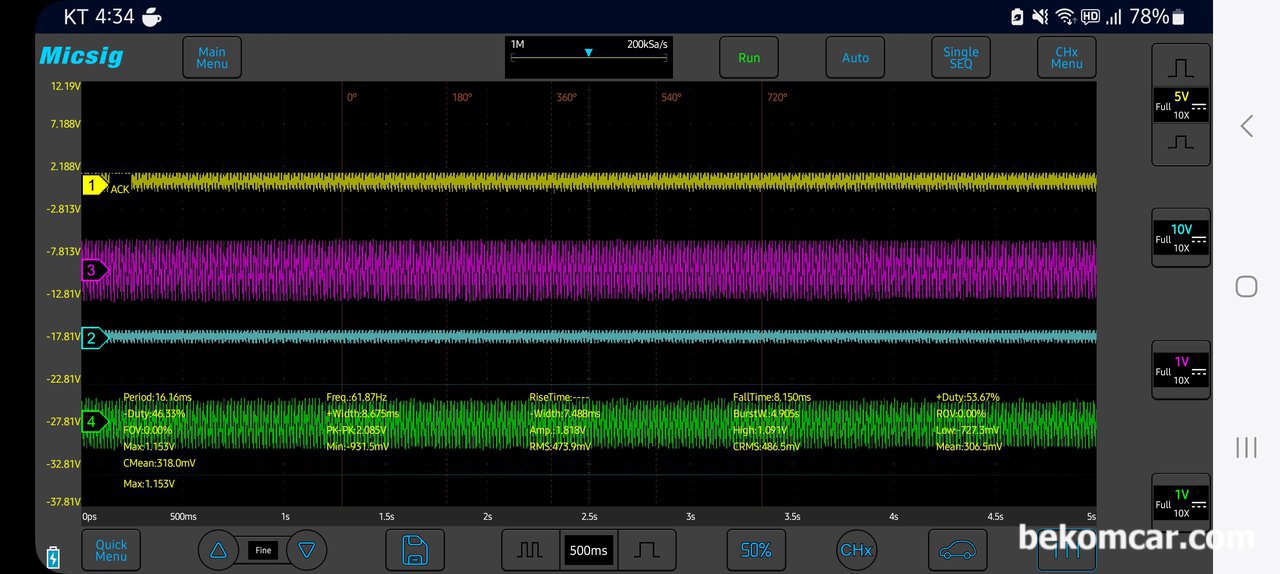Tap the battery charging indicator icon
Image resolution: width=1280 pixels, height=574 pixels.
53,557
